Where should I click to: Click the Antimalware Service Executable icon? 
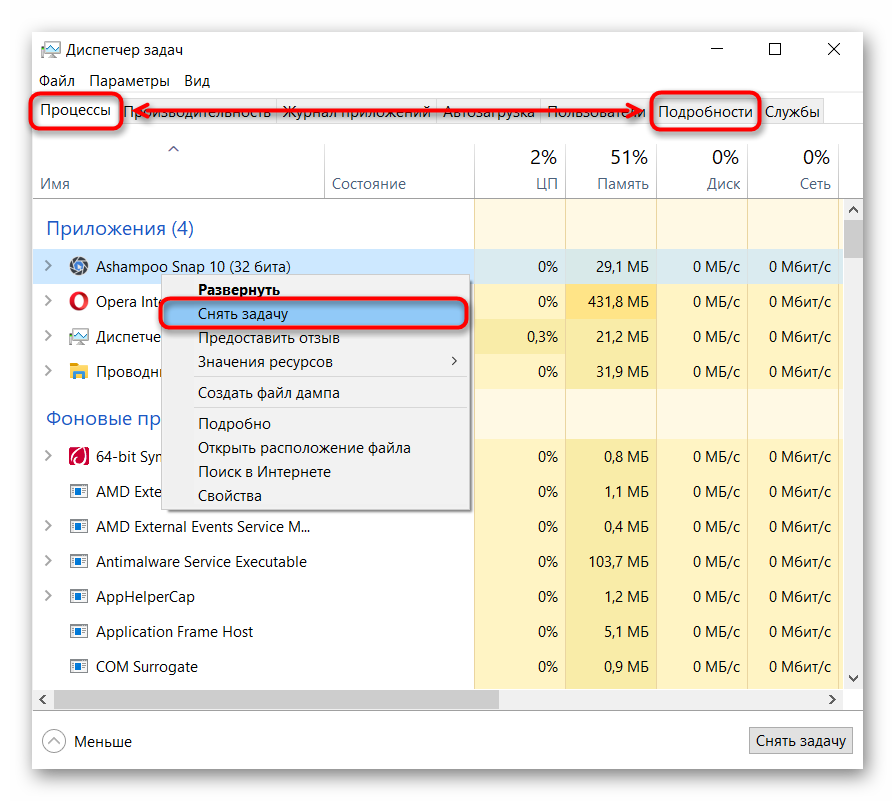click(78, 562)
